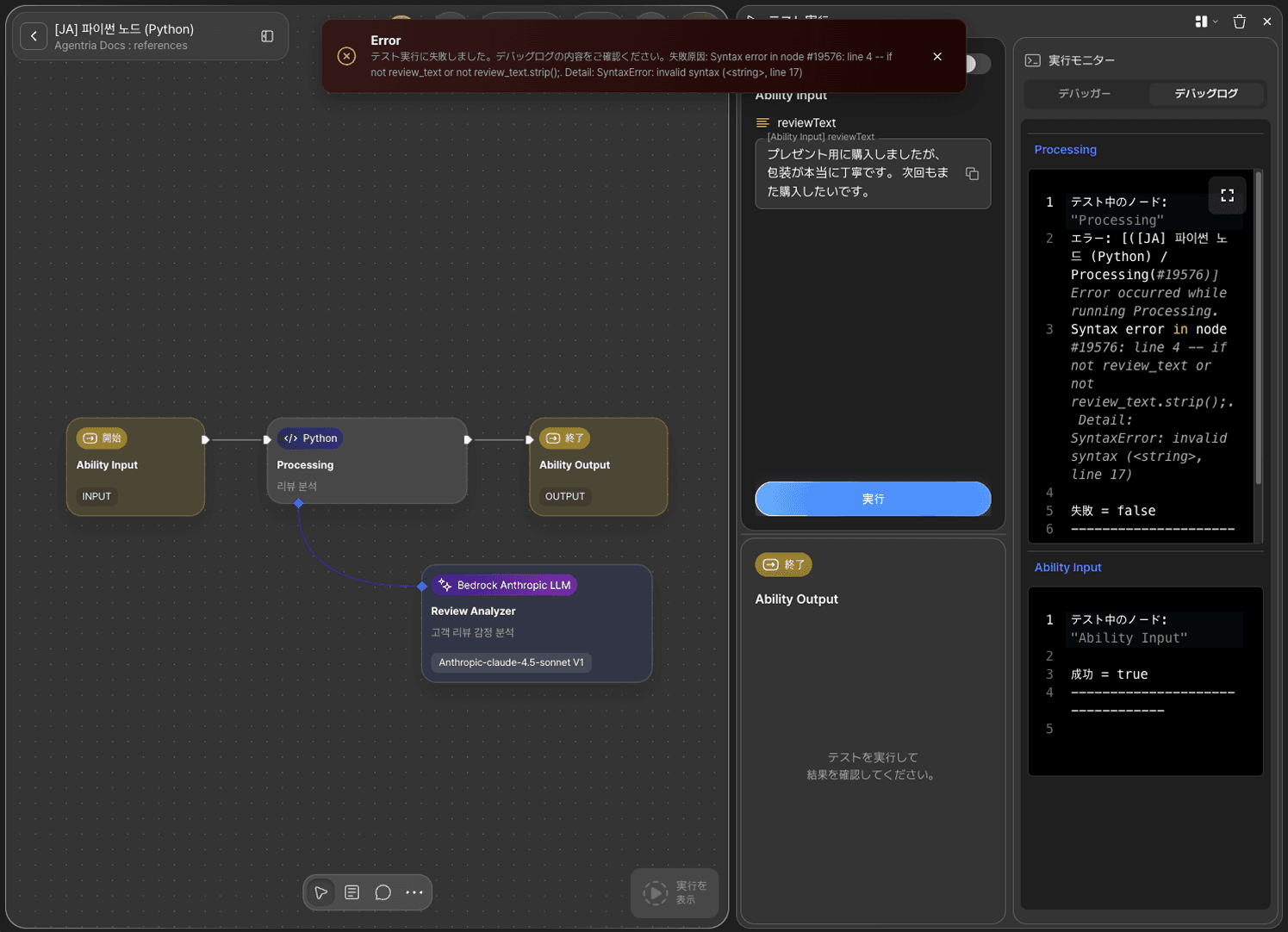Click the reviewText field type icon

point(762,123)
